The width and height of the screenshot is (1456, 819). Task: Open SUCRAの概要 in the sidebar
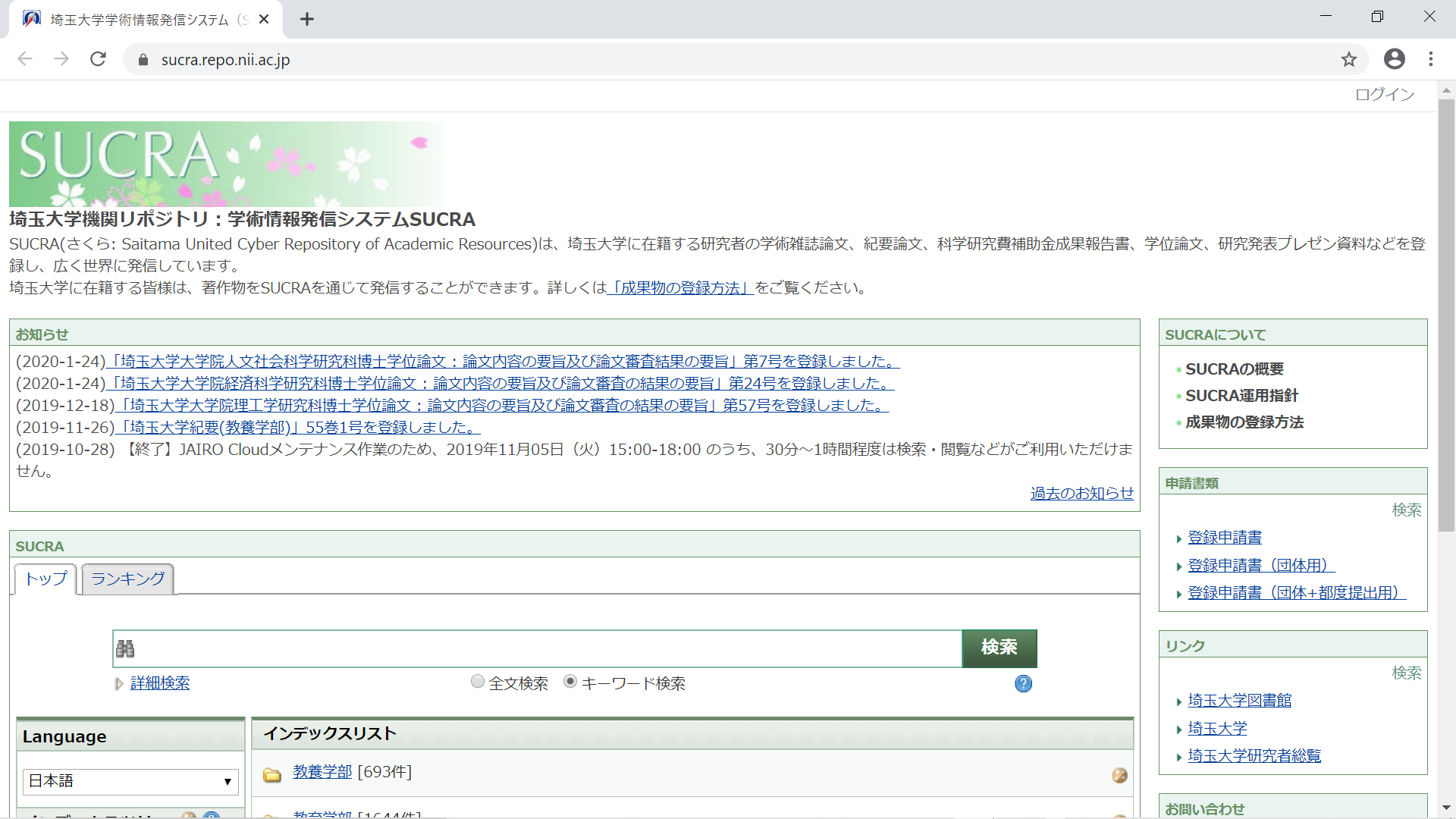pos(1235,369)
